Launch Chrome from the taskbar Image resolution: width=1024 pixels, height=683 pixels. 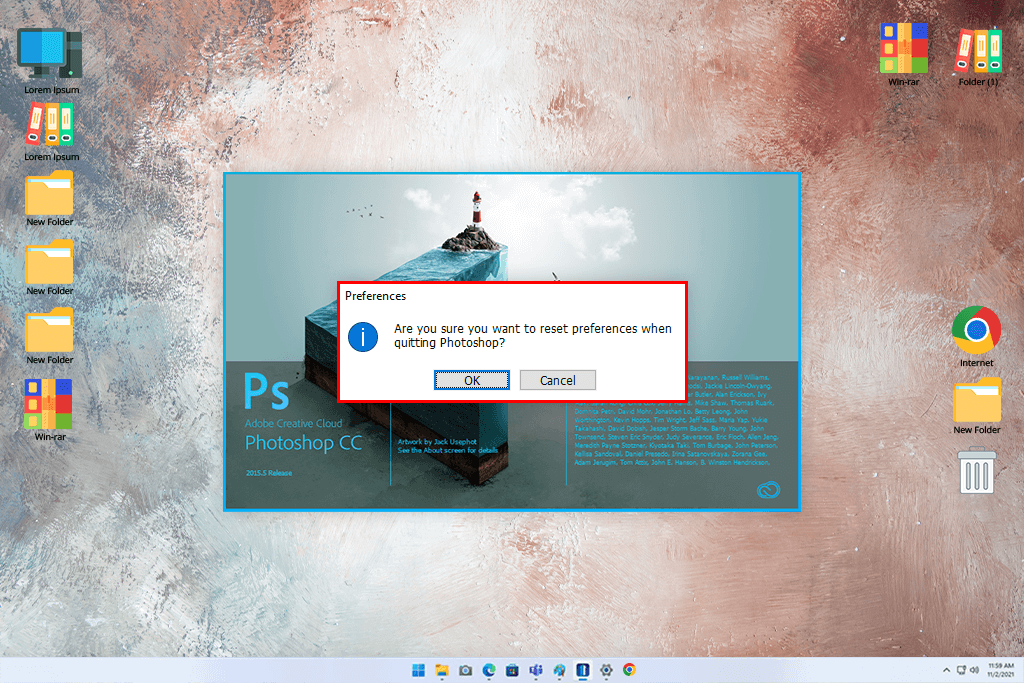(630, 670)
